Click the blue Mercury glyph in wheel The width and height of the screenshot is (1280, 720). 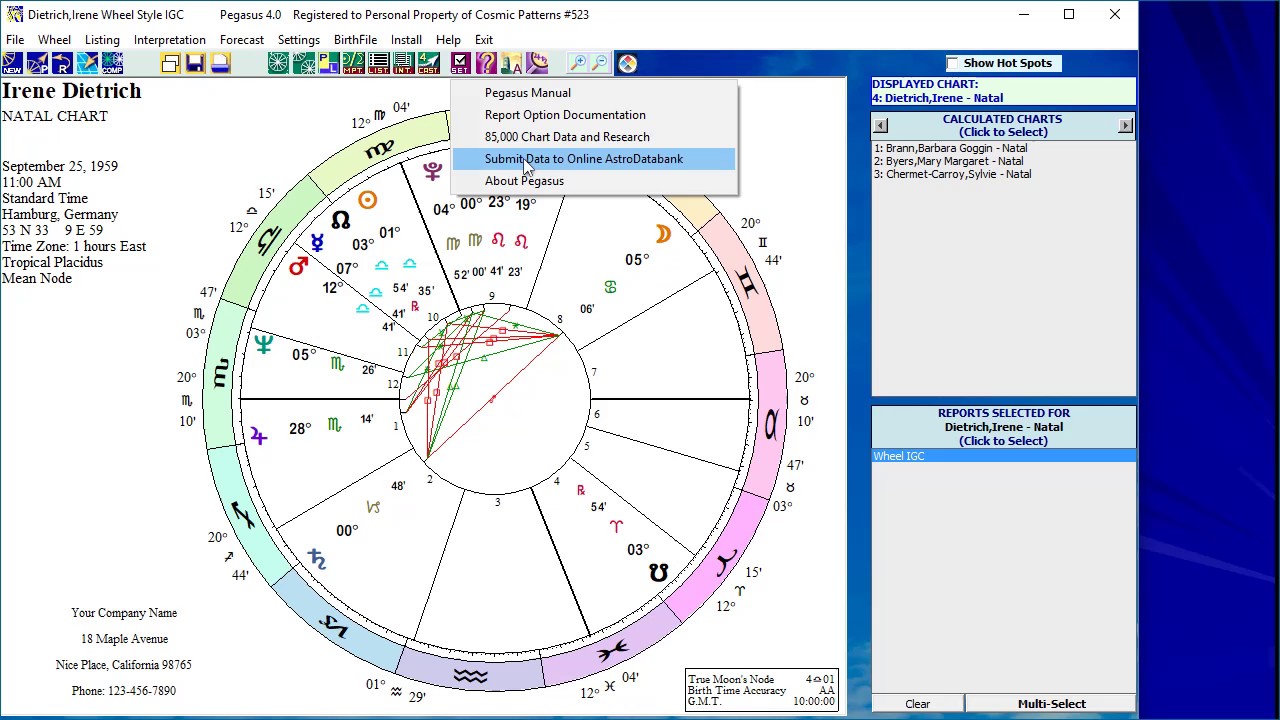click(x=317, y=243)
